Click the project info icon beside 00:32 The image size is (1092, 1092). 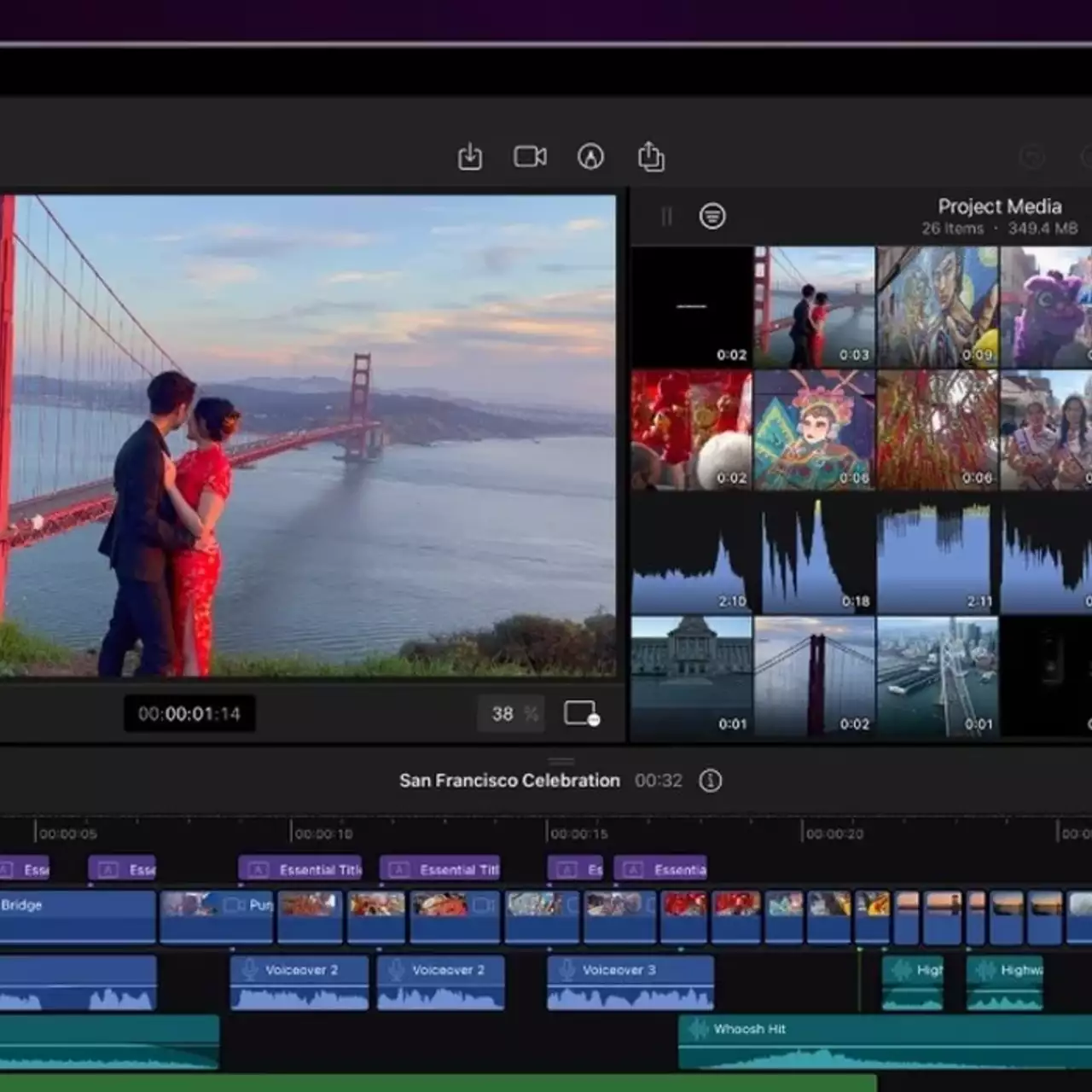click(710, 781)
